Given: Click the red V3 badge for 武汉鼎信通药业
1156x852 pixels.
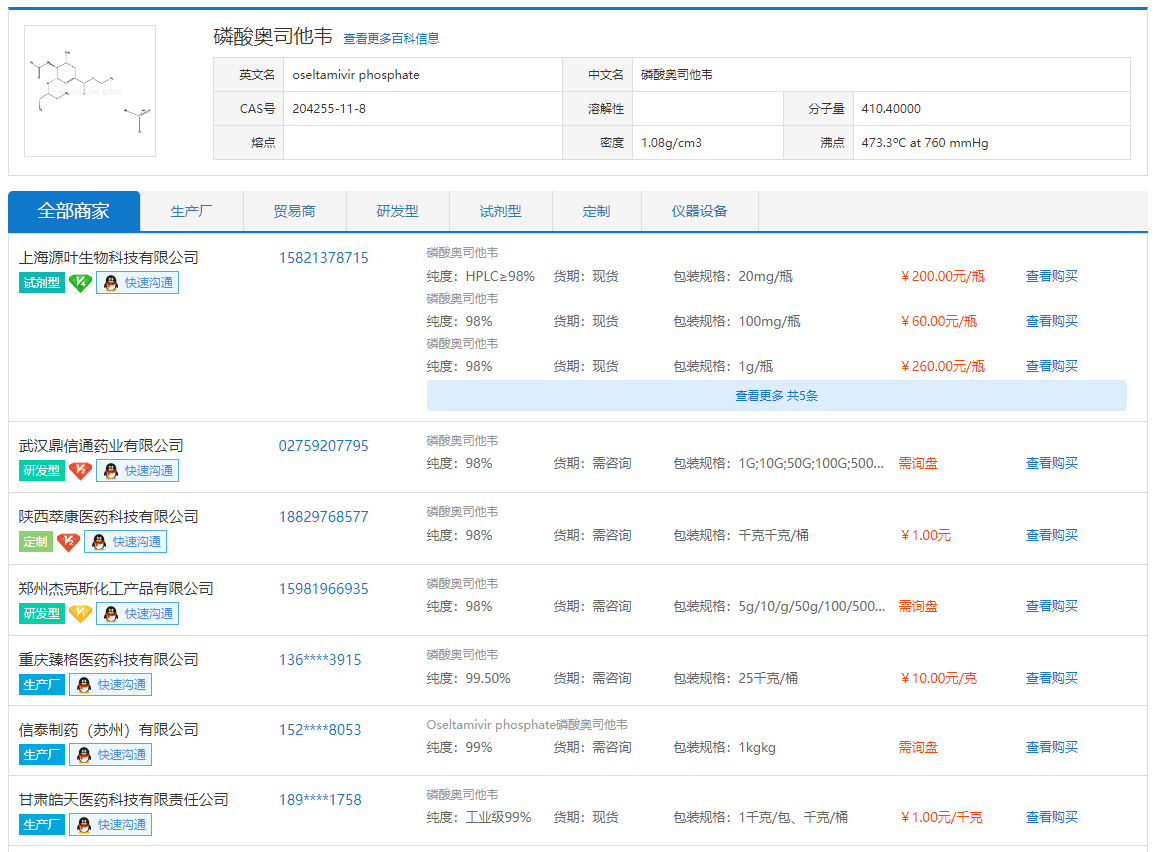Looking at the screenshot, I should coord(80,471).
